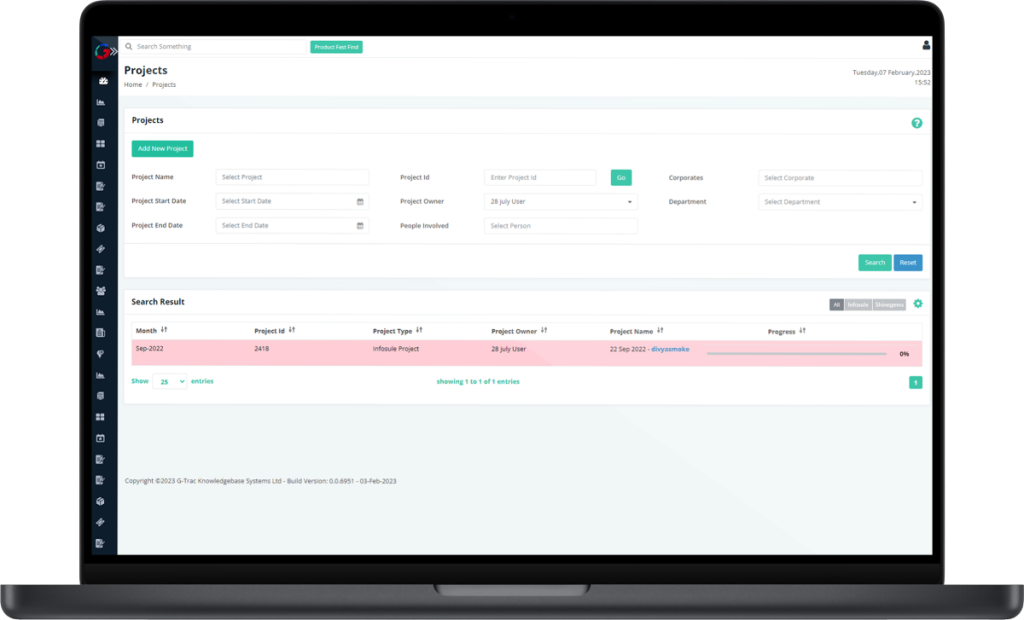Image resolution: width=1024 pixels, height=620 pixels.
Task: Open calendar picker for Project End Date
Action: [360, 226]
